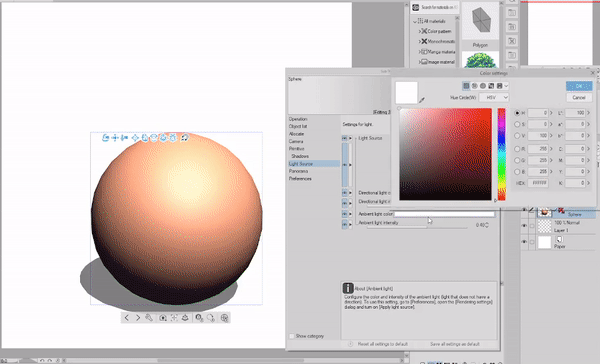Image resolution: width=600 pixels, height=364 pixels.
Task: Confirm color with OK button
Action: coord(579,86)
